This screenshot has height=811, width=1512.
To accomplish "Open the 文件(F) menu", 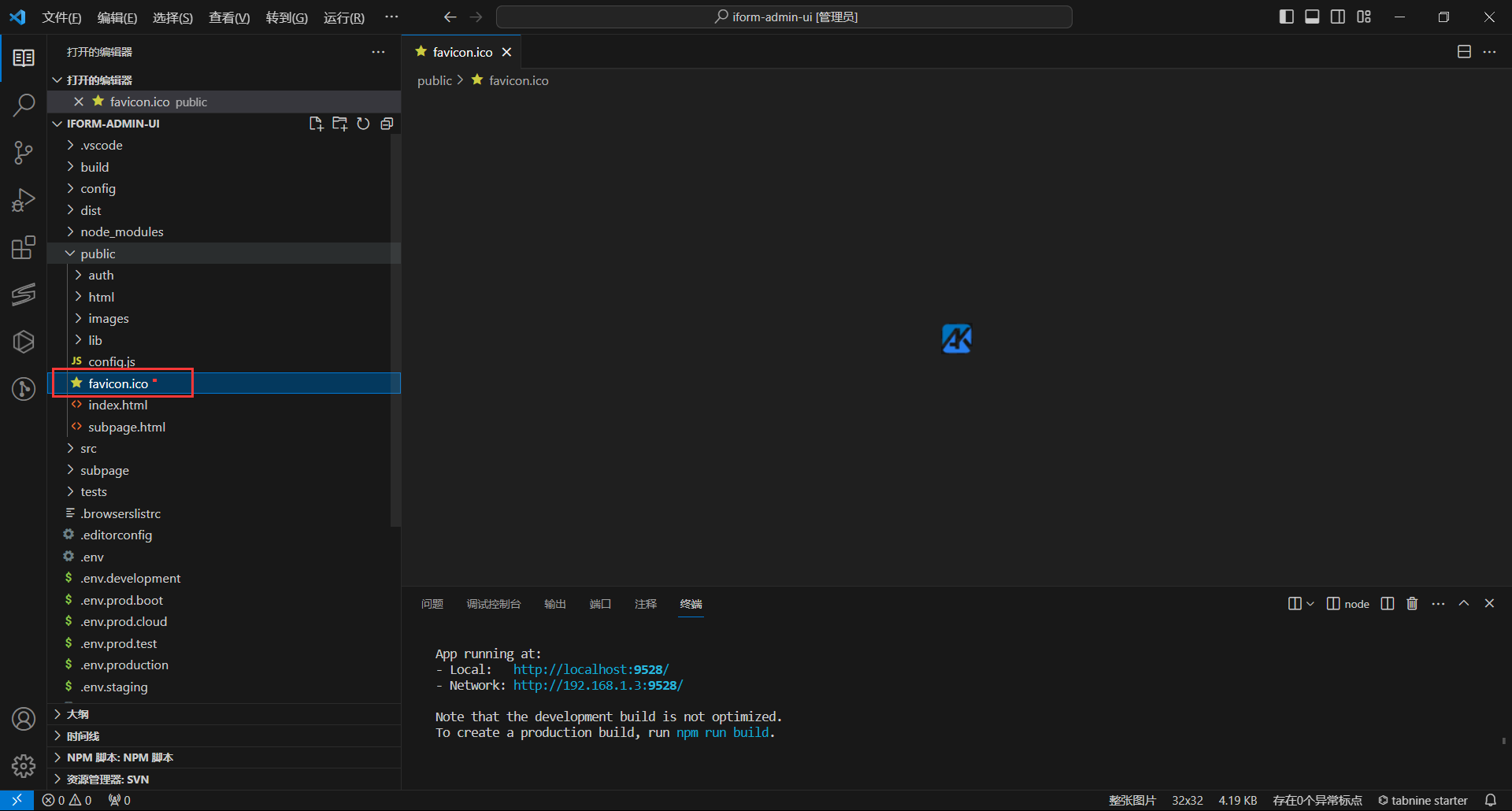I will point(61,17).
